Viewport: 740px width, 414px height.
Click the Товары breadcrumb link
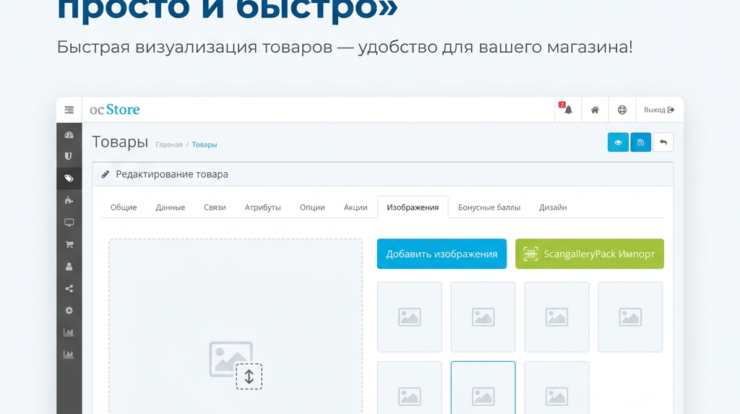pyautogui.click(x=204, y=145)
